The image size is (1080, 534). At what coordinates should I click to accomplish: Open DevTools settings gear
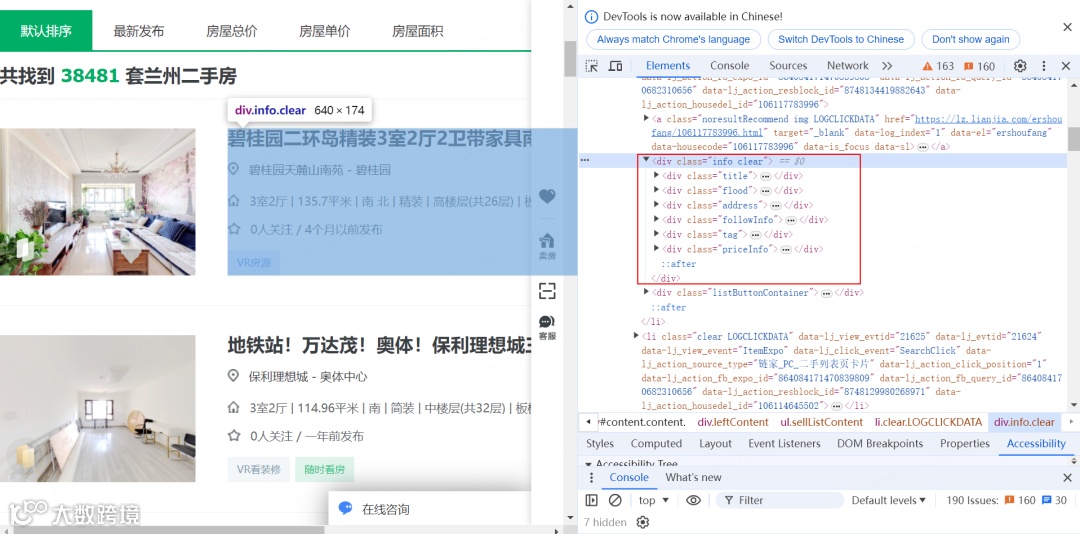[1020, 66]
